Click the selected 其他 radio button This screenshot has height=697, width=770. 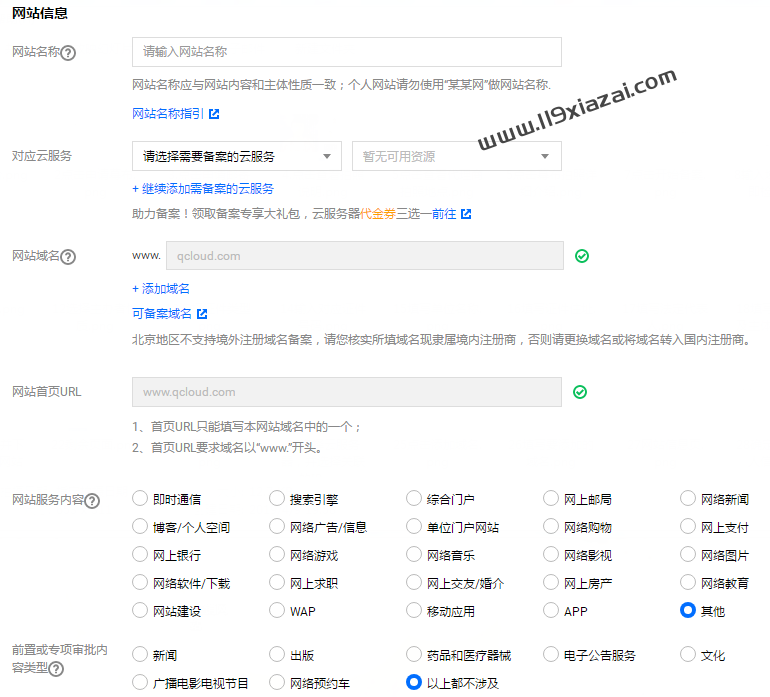pos(688,610)
